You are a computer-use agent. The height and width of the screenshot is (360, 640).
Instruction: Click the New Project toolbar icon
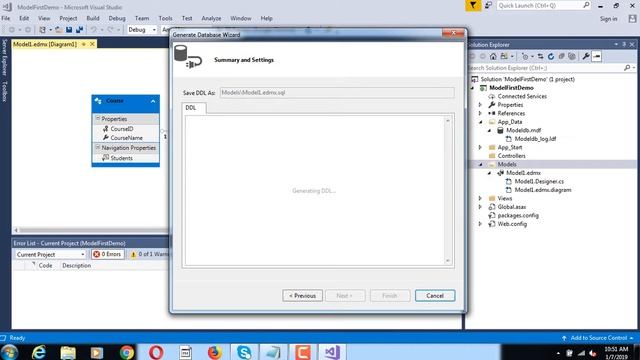coord(42,30)
